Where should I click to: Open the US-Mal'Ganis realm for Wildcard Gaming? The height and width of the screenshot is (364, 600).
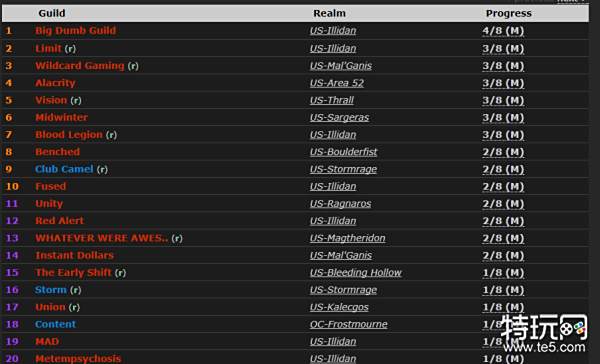point(341,66)
